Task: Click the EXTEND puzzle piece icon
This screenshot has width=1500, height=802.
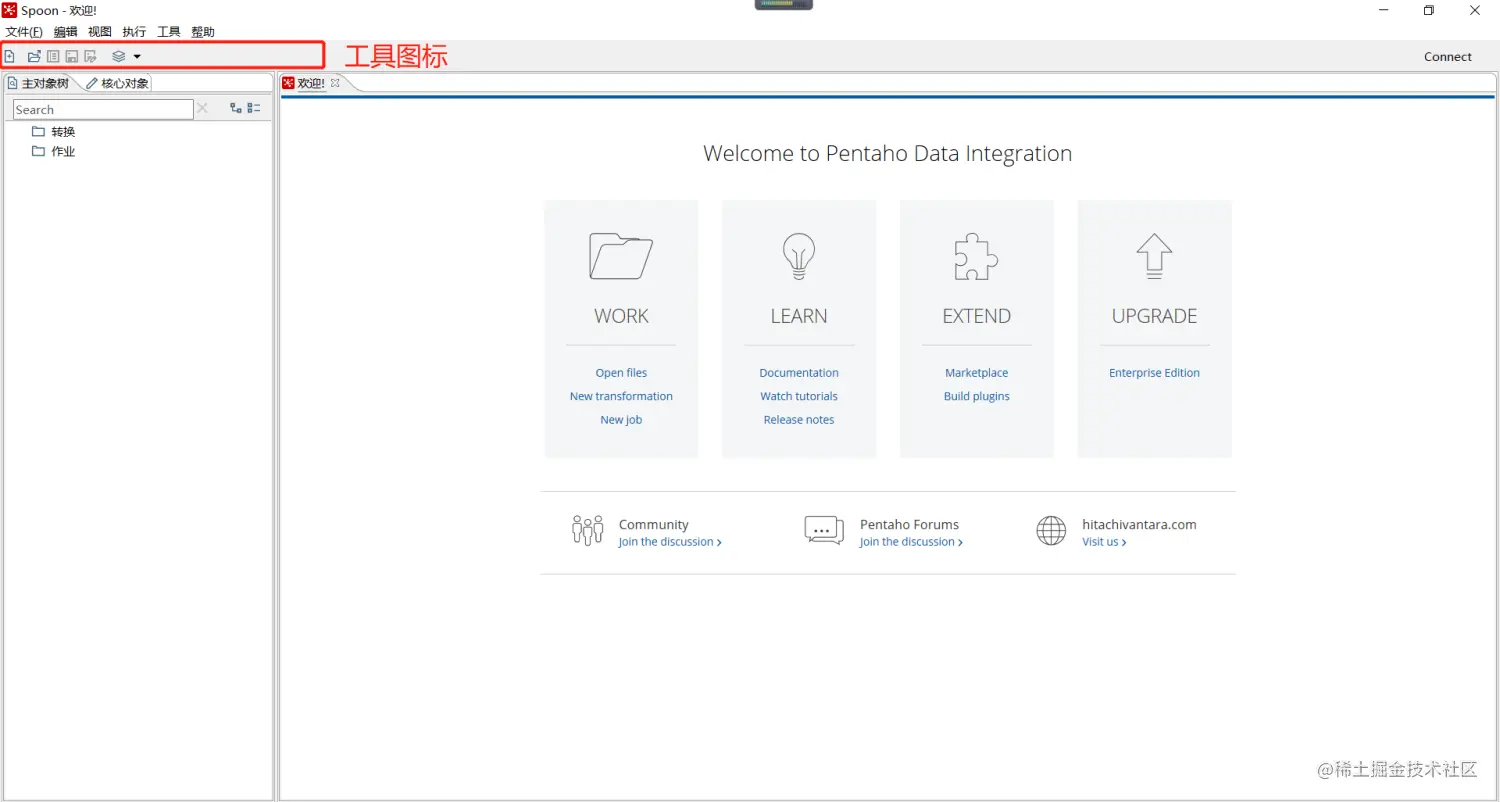Action: coord(976,256)
